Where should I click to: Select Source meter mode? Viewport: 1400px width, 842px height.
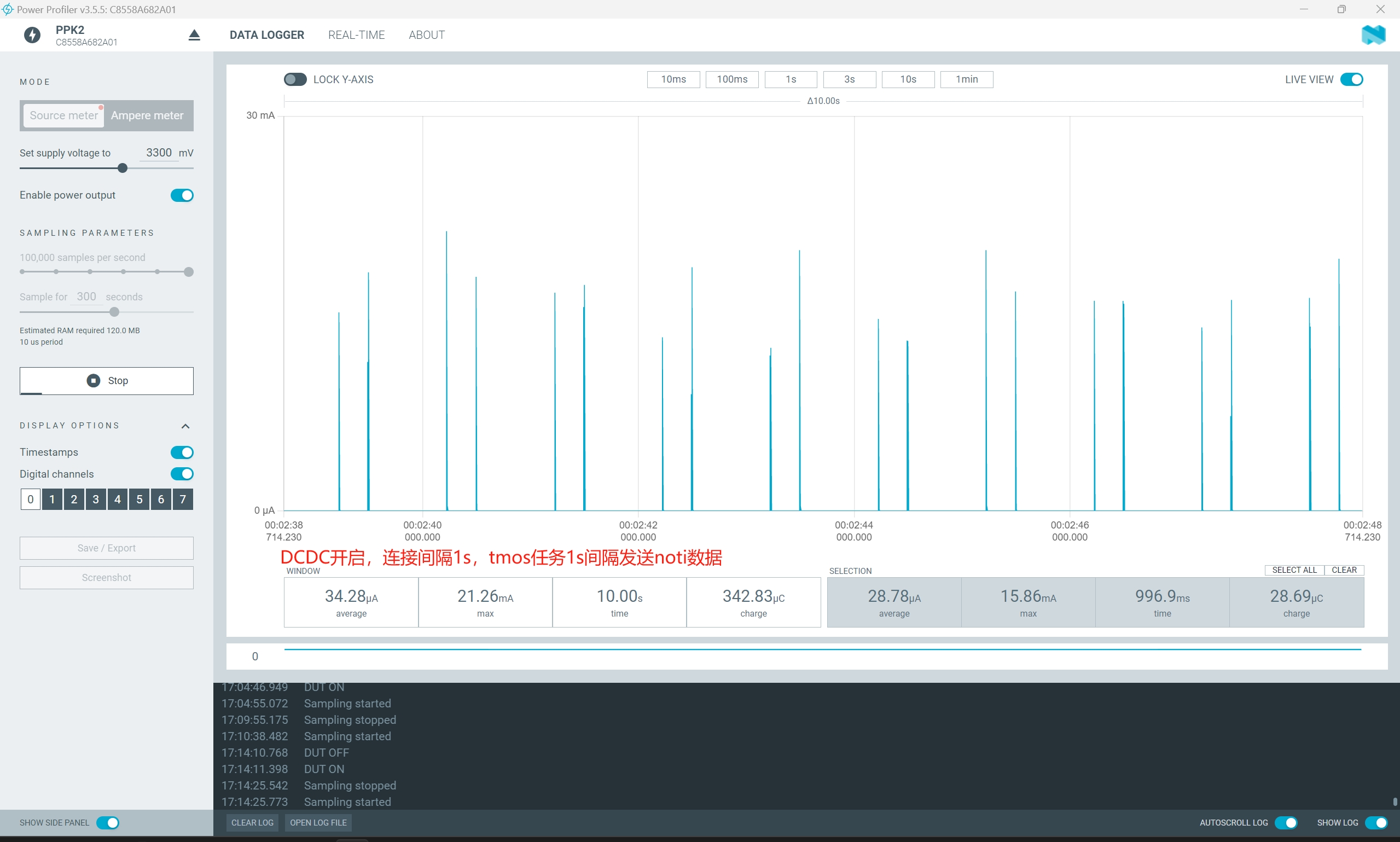pyautogui.click(x=63, y=115)
